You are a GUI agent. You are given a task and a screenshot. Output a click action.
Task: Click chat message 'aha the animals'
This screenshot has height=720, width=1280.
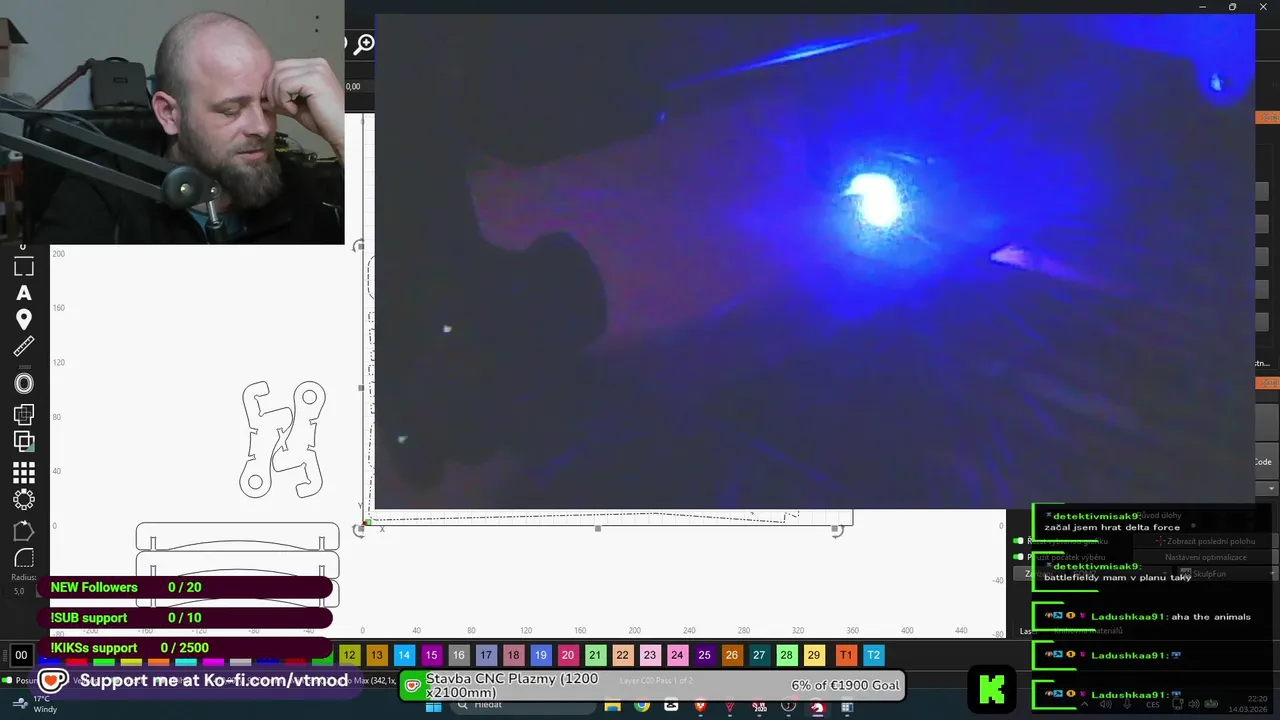[x=1211, y=617]
